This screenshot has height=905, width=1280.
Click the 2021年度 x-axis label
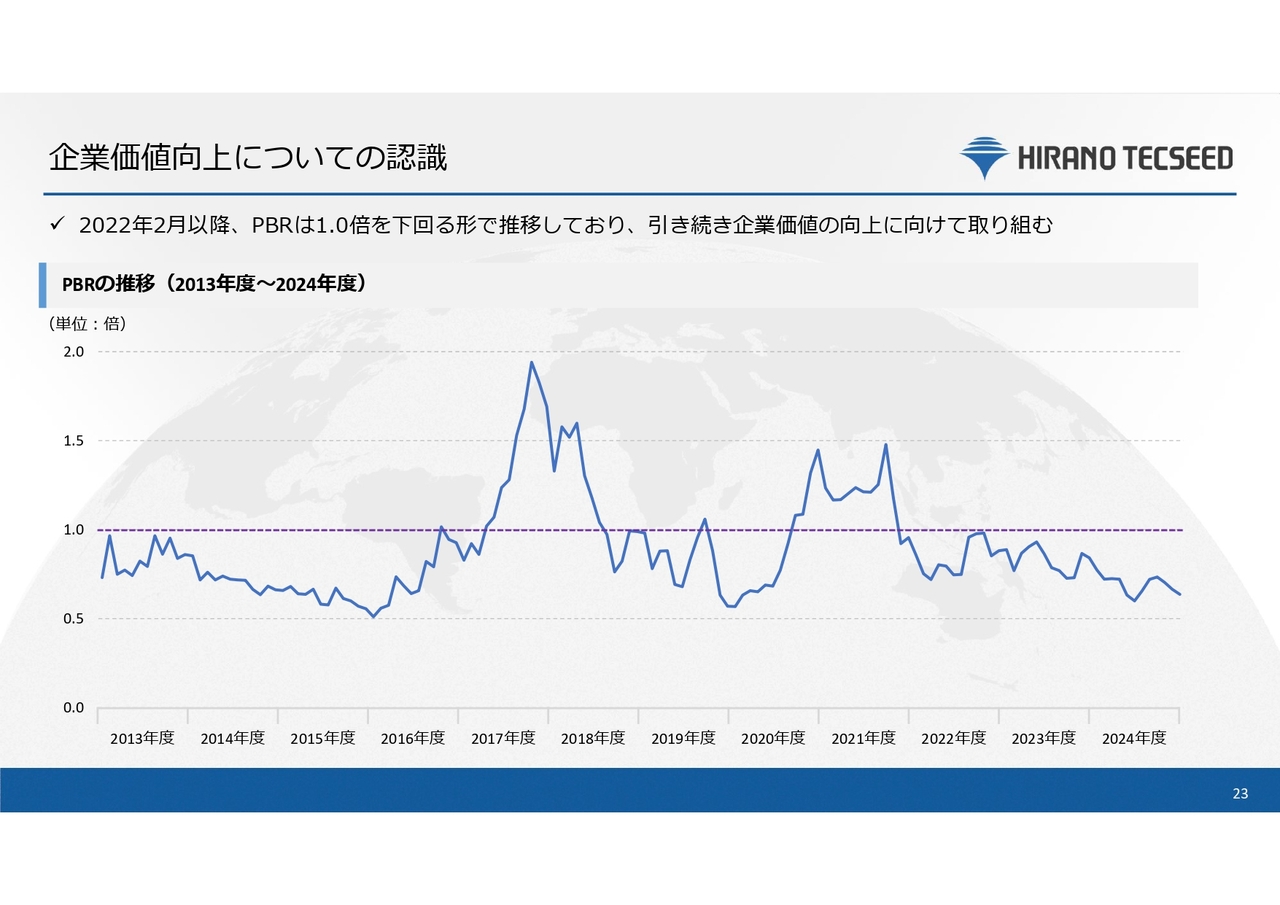[x=863, y=738]
